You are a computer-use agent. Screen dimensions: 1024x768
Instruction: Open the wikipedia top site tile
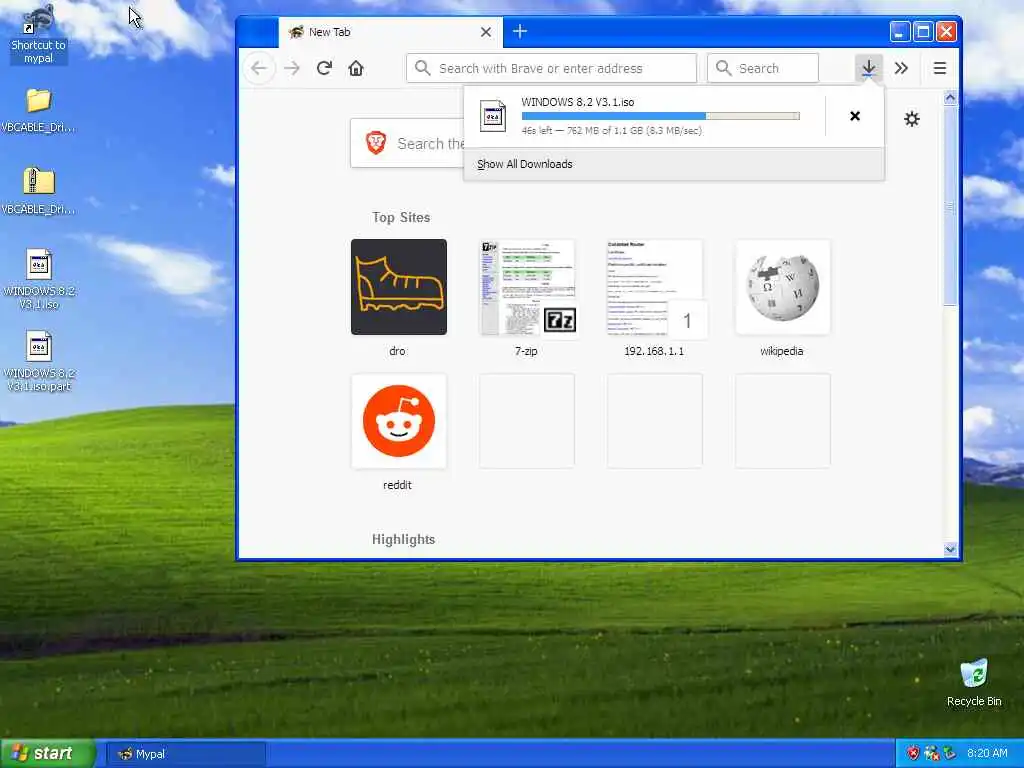tap(782, 287)
